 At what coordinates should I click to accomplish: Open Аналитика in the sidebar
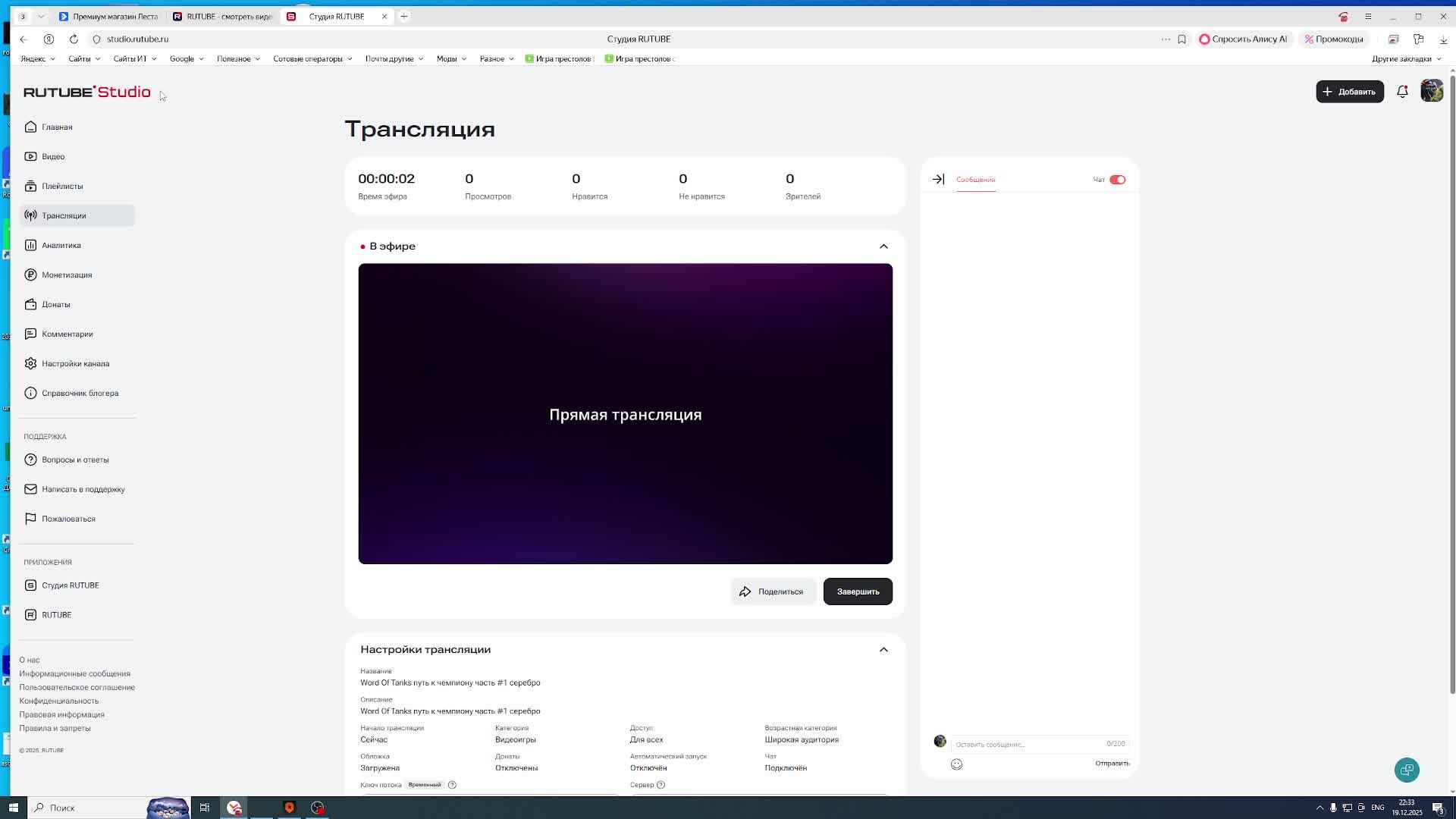pos(61,245)
